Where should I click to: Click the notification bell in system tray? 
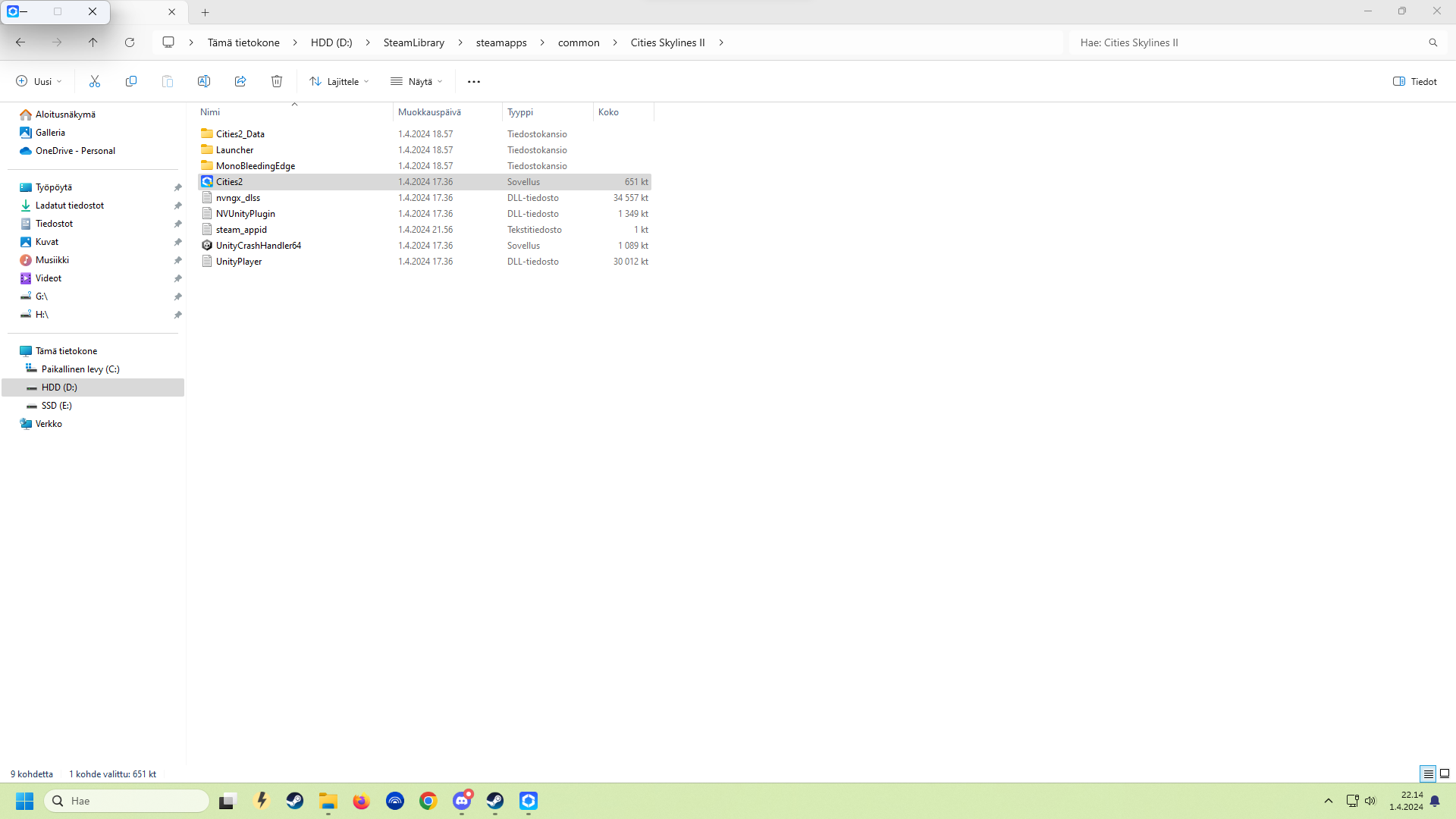1435,801
